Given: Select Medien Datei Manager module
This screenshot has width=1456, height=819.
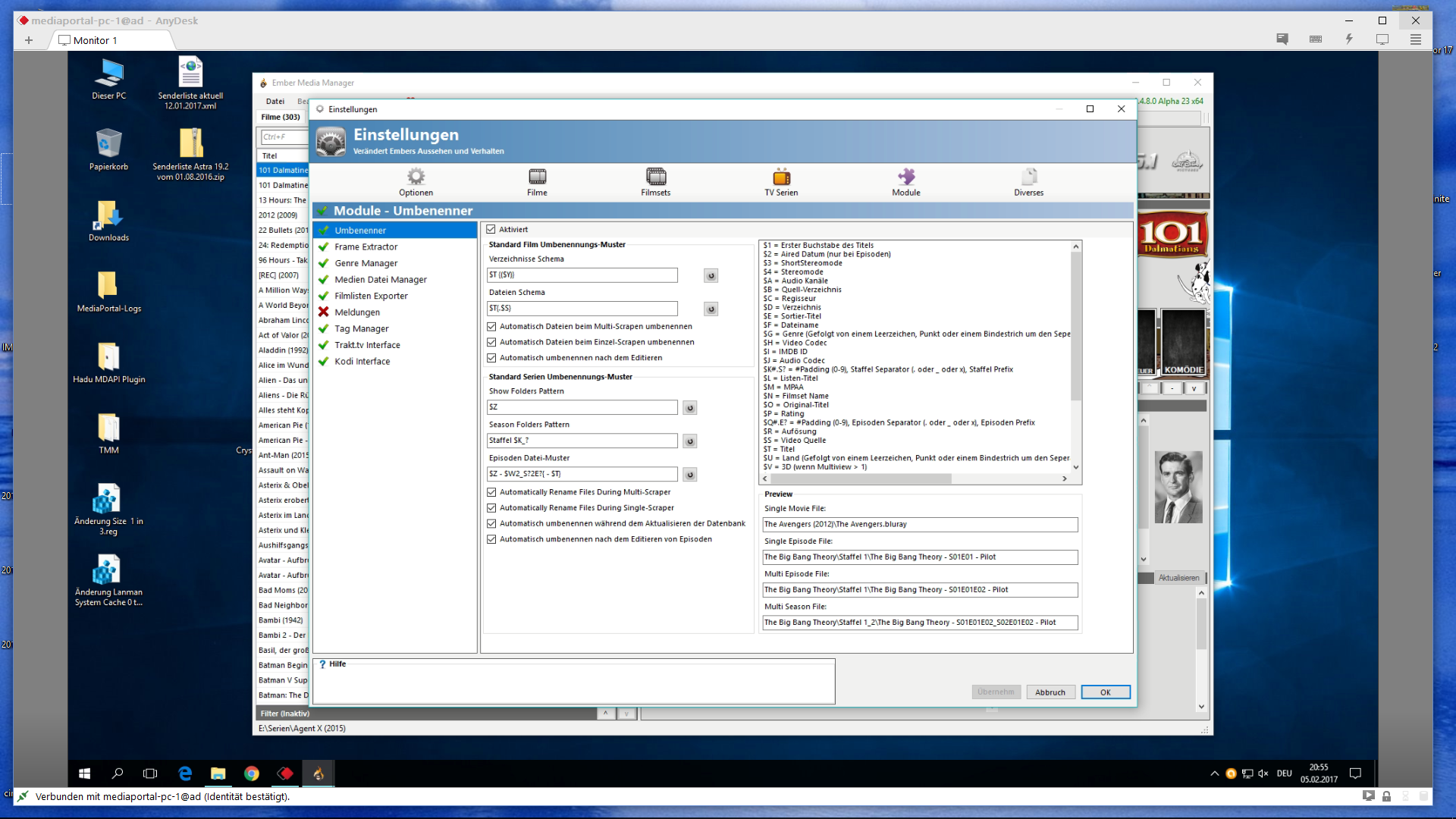Looking at the screenshot, I should coord(395,280).
